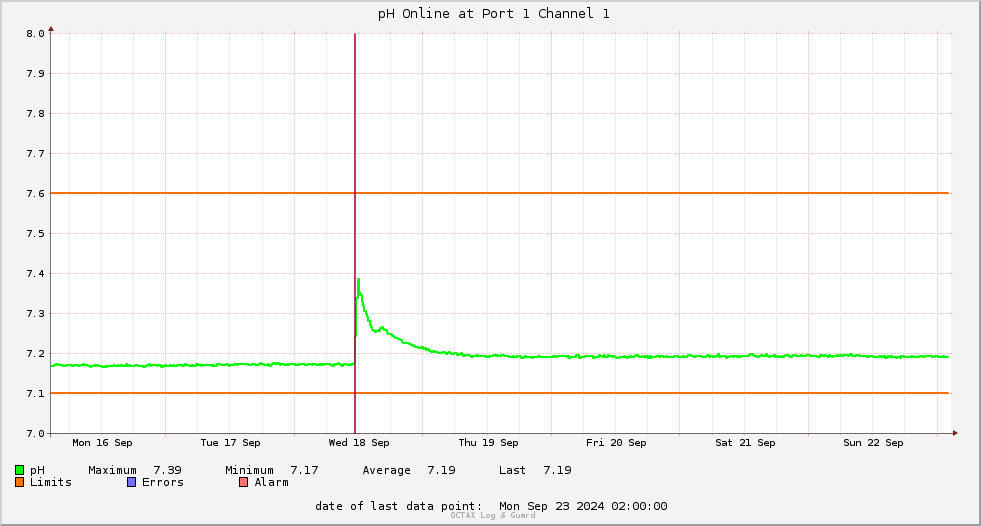The image size is (981, 526).
Task: Click the 7.1 y-axis label
Action: tap(35, 393)
